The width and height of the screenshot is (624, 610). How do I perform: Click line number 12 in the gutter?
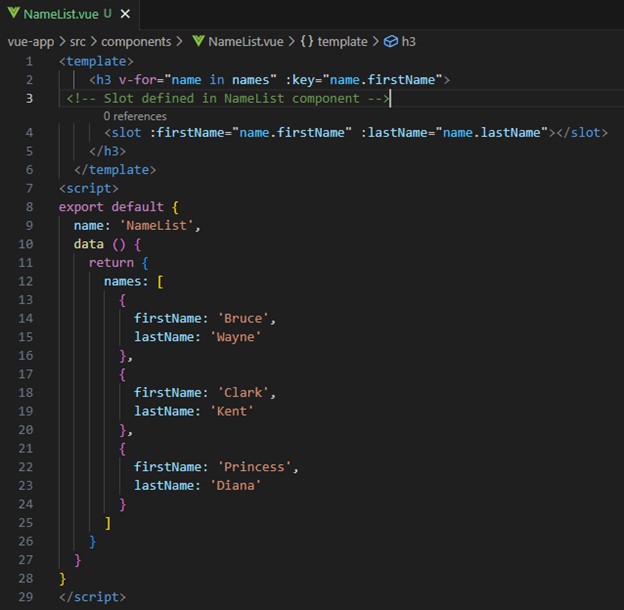[25, 281]
